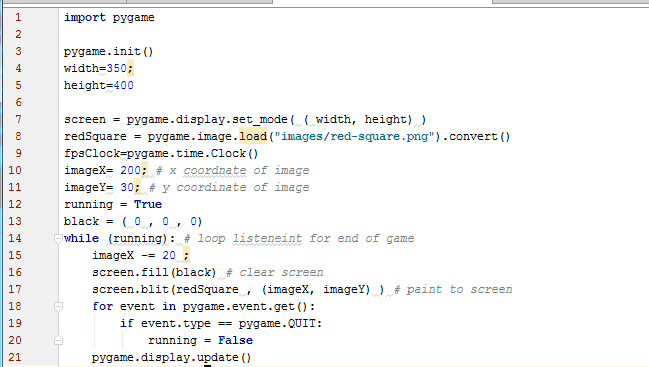The height and width of the screenshot is (367, 649).
Task: Click line number 10 in the gutter
Action: point(14,170)
